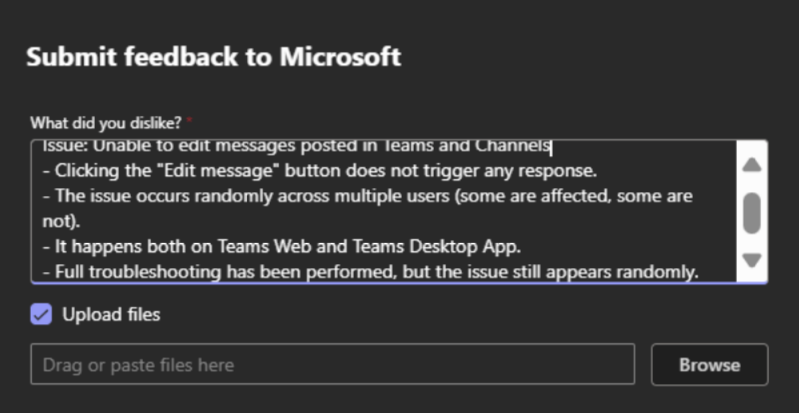Screen dimensions: 799x413
Task: Click the scroll down arrow in feedback box
Action: pos(752,260)
